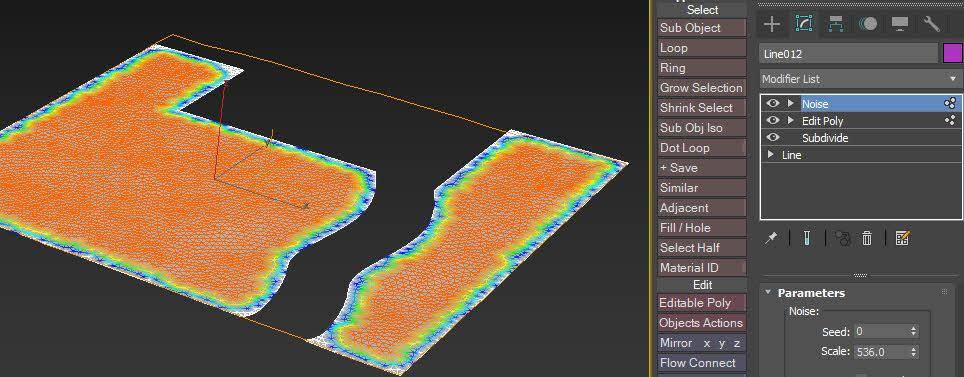Expand the Noise modifier sub-objects

[x=791, y=104]
